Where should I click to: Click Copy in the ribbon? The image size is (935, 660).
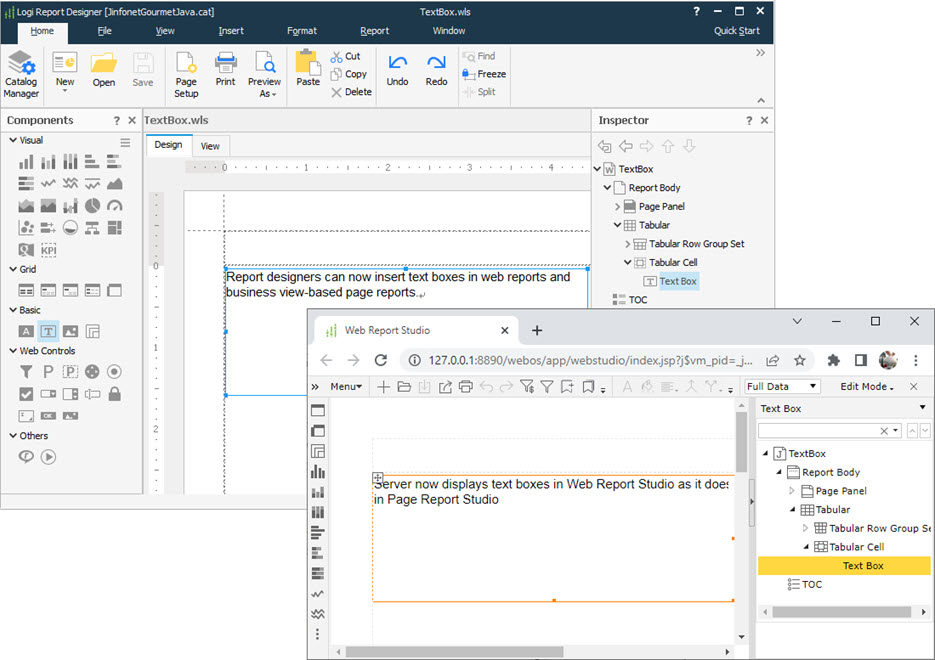(x=349, y=74)
